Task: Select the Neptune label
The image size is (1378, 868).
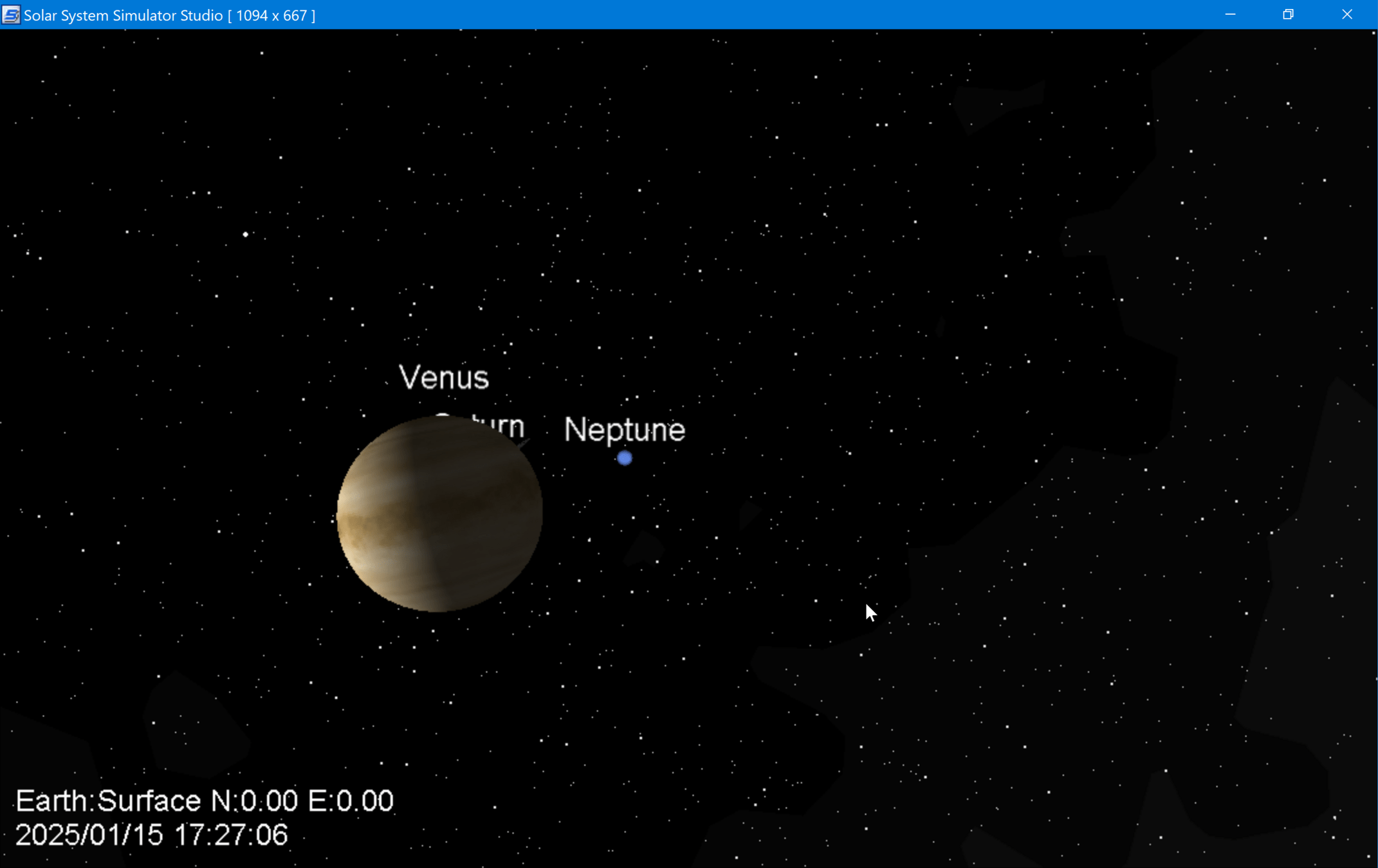Action: coord(624,429)
